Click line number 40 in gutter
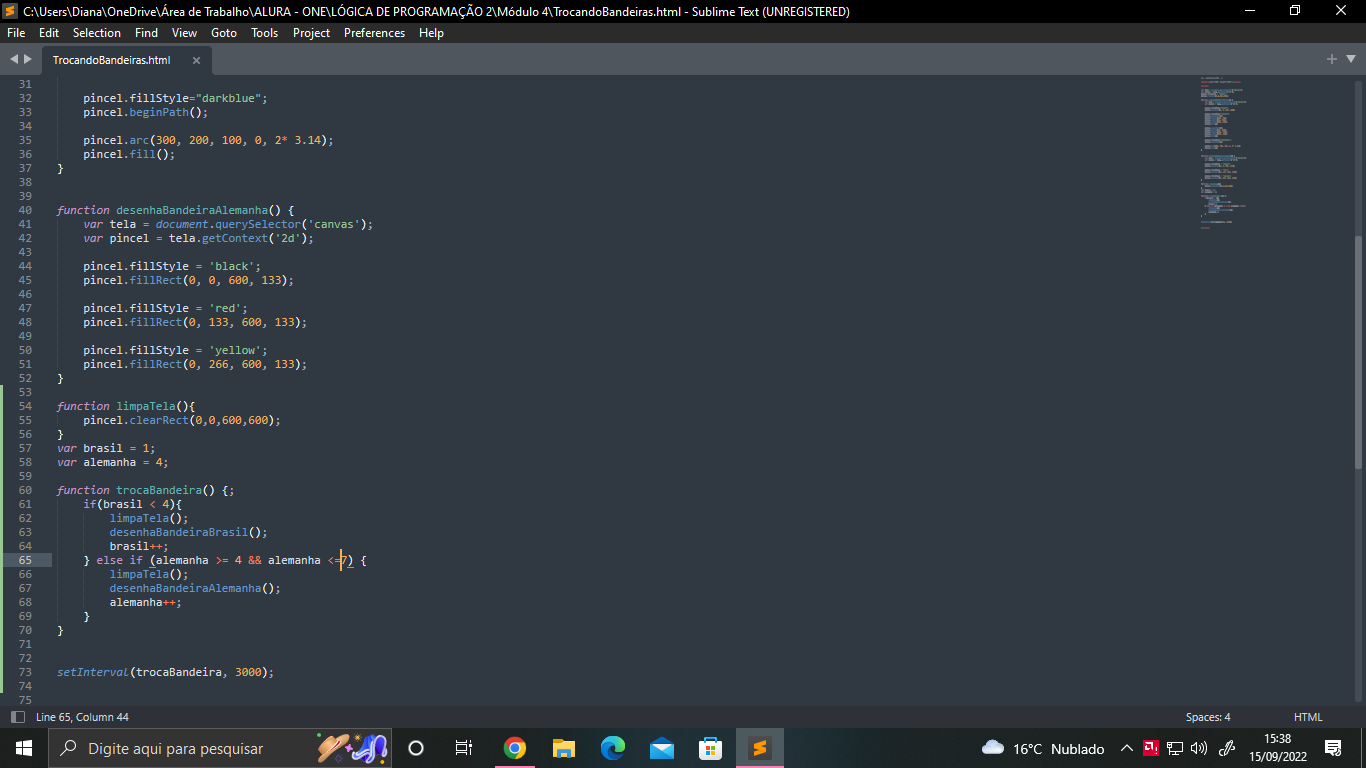 (25, 210)
